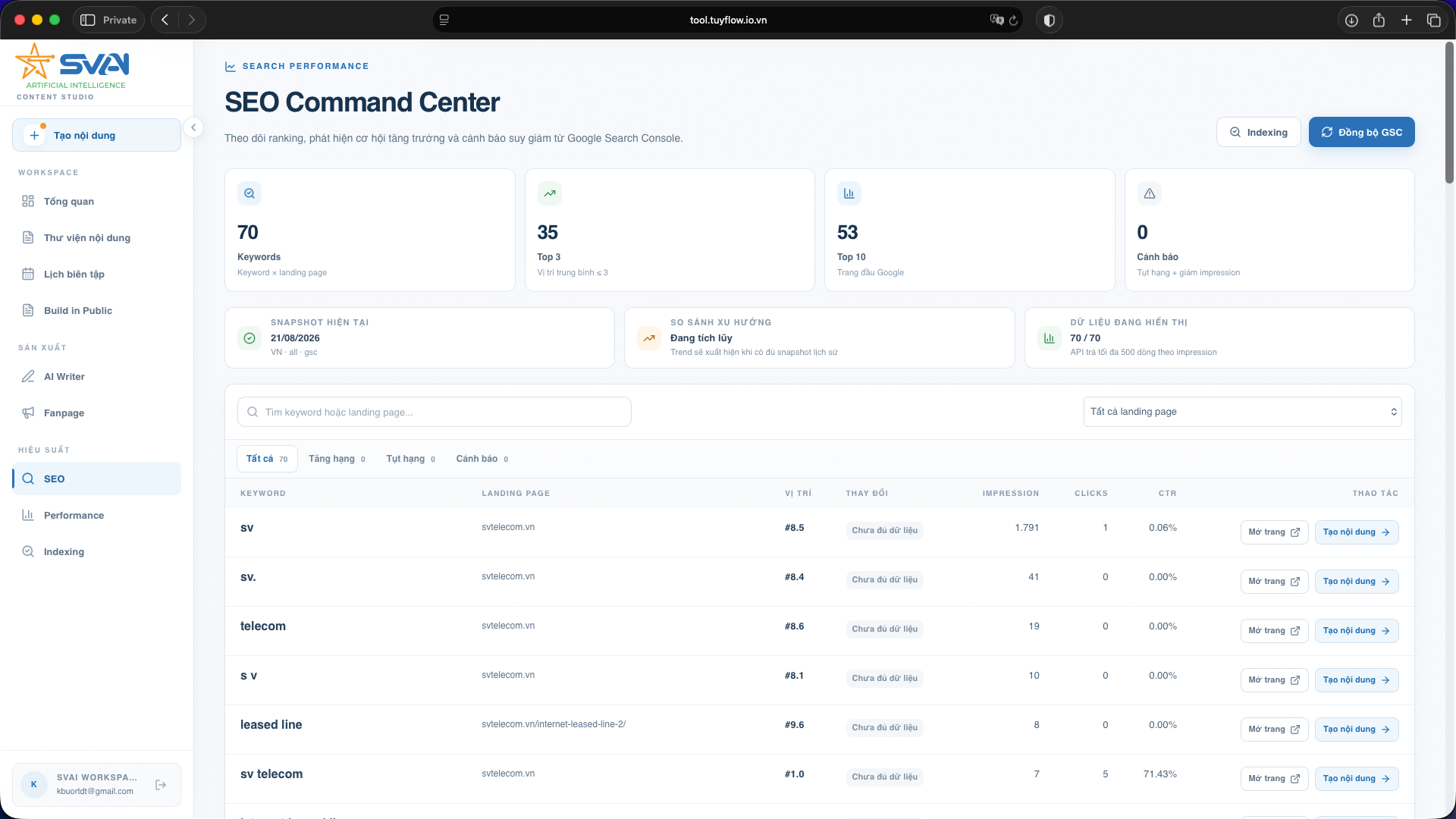Image resolution: width=1456 pixels, height=819 pixels.
Task: Open browser downloads icon
Action: 1351,20
